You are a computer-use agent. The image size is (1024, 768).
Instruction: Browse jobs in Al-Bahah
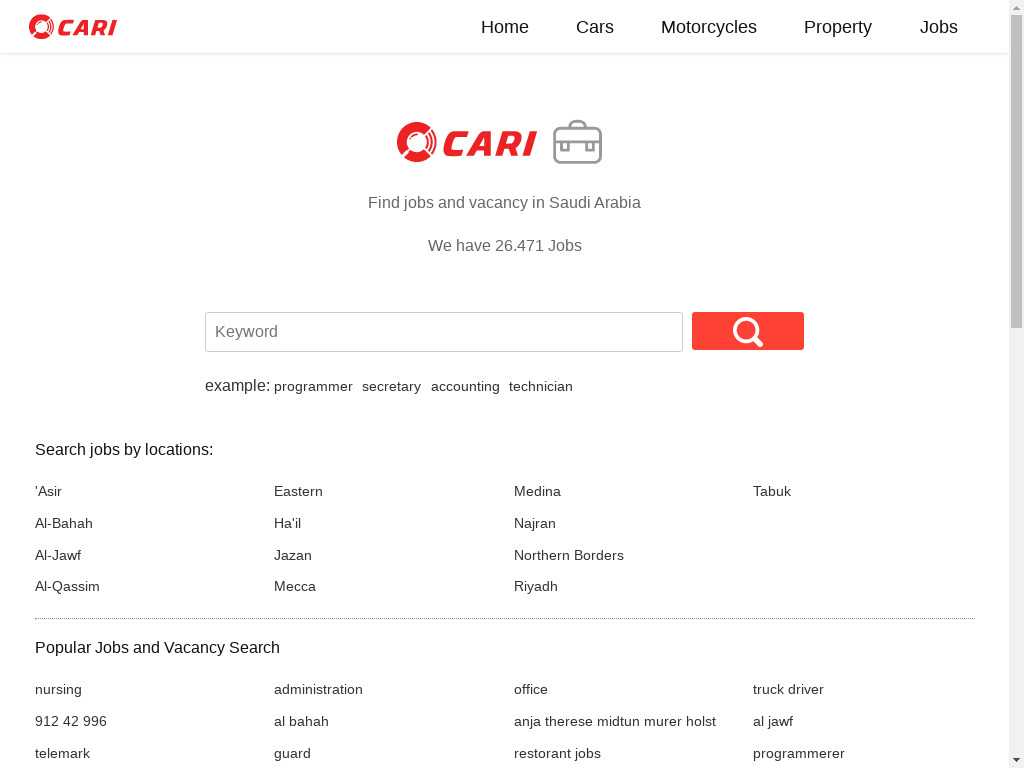pos(64,523)
